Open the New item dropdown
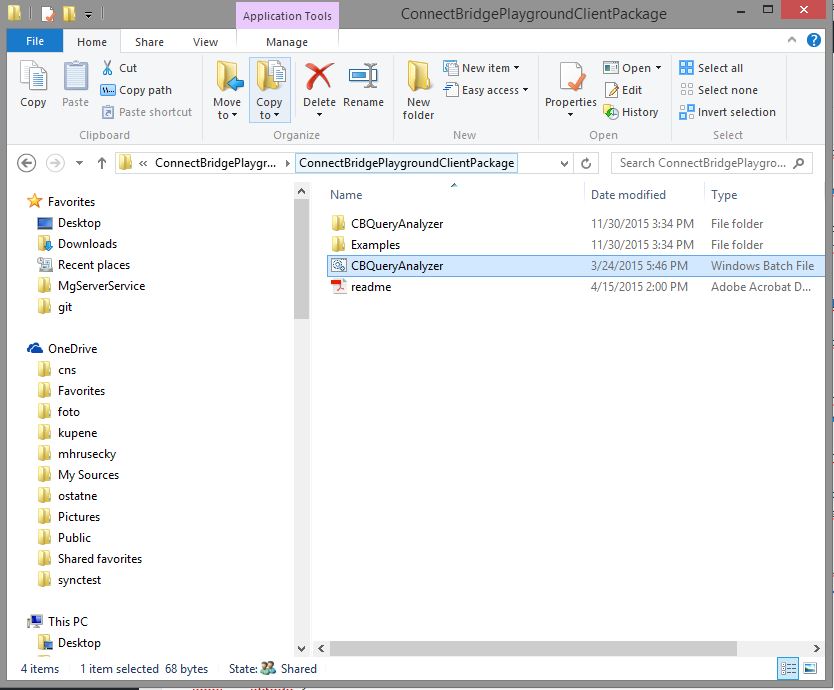834x690 pixels. point(481,68)
